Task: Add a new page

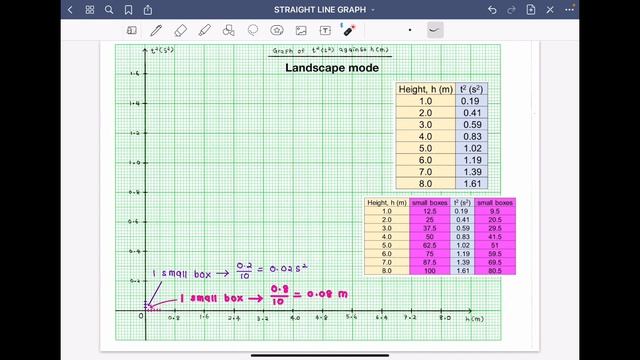Action: click(531, 9)
